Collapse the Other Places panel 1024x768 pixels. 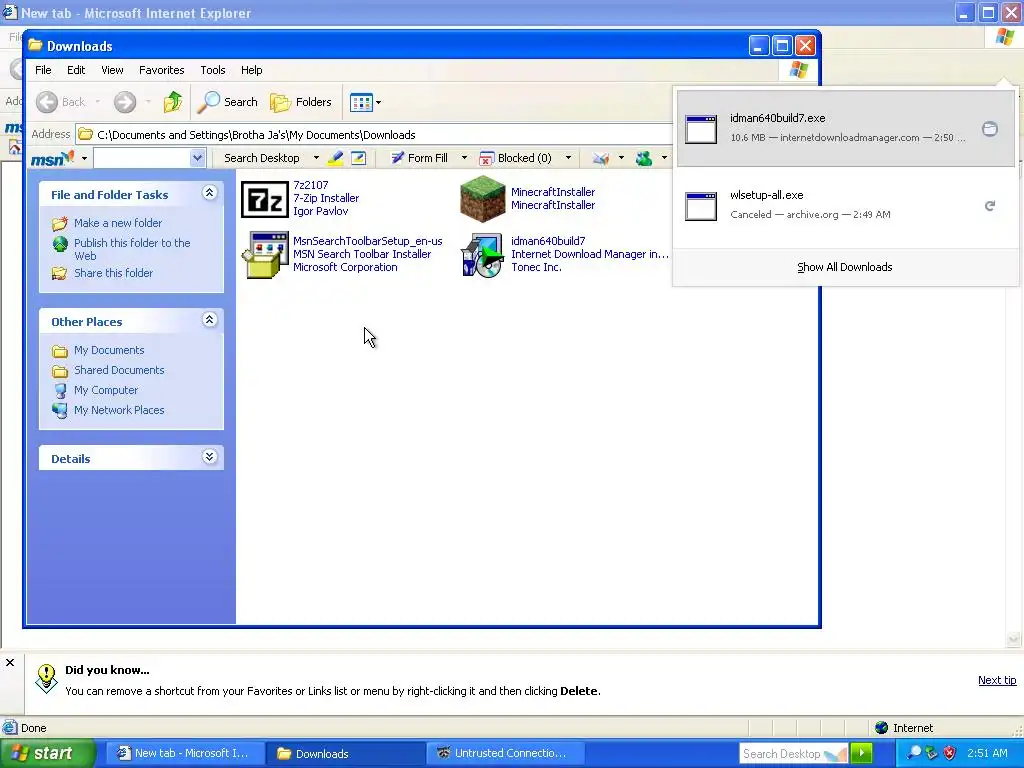tap(209, 319)
